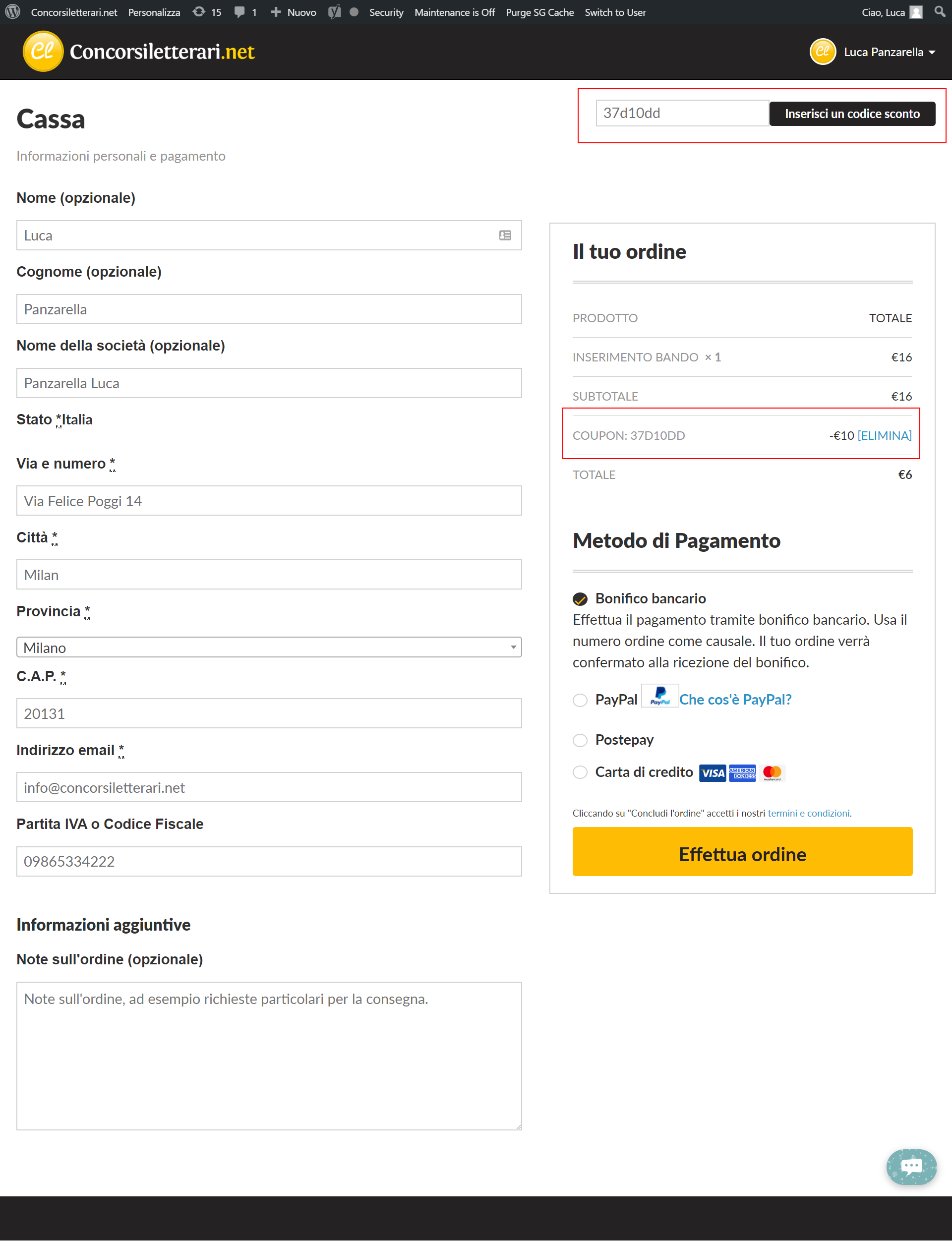Open the Nuovo add-new menu
The height and width of the screenshot is (1241, 952).
[x=293, y=12]
